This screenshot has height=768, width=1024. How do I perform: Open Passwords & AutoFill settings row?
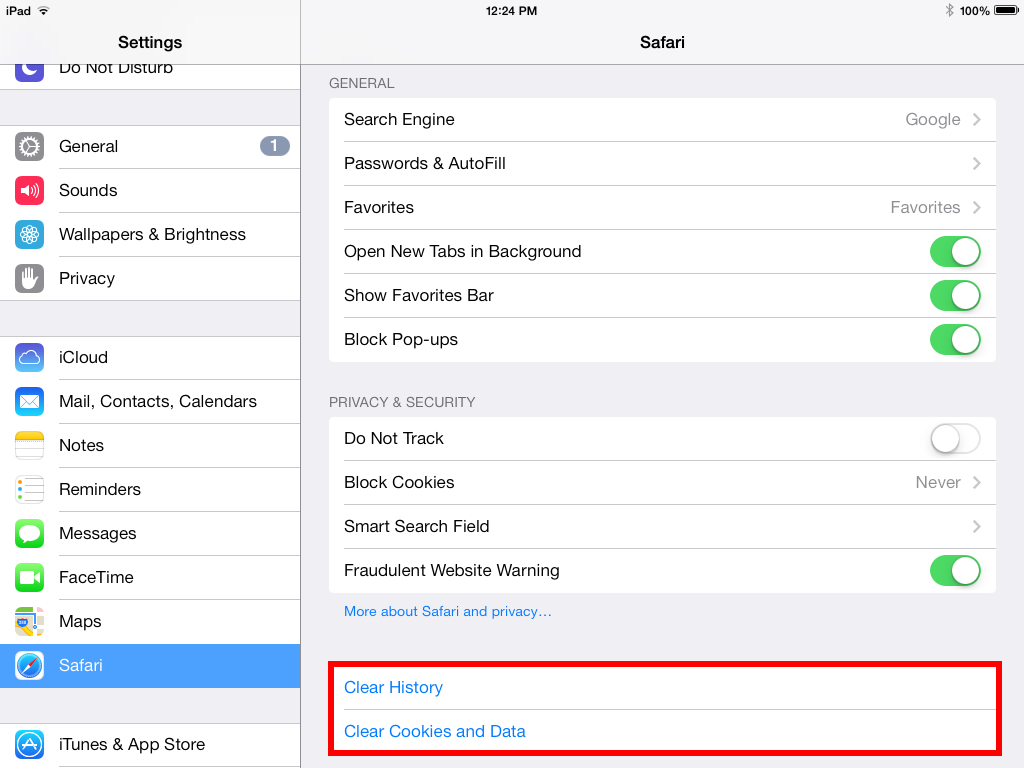pyautogui.click(x=662, y=164)
